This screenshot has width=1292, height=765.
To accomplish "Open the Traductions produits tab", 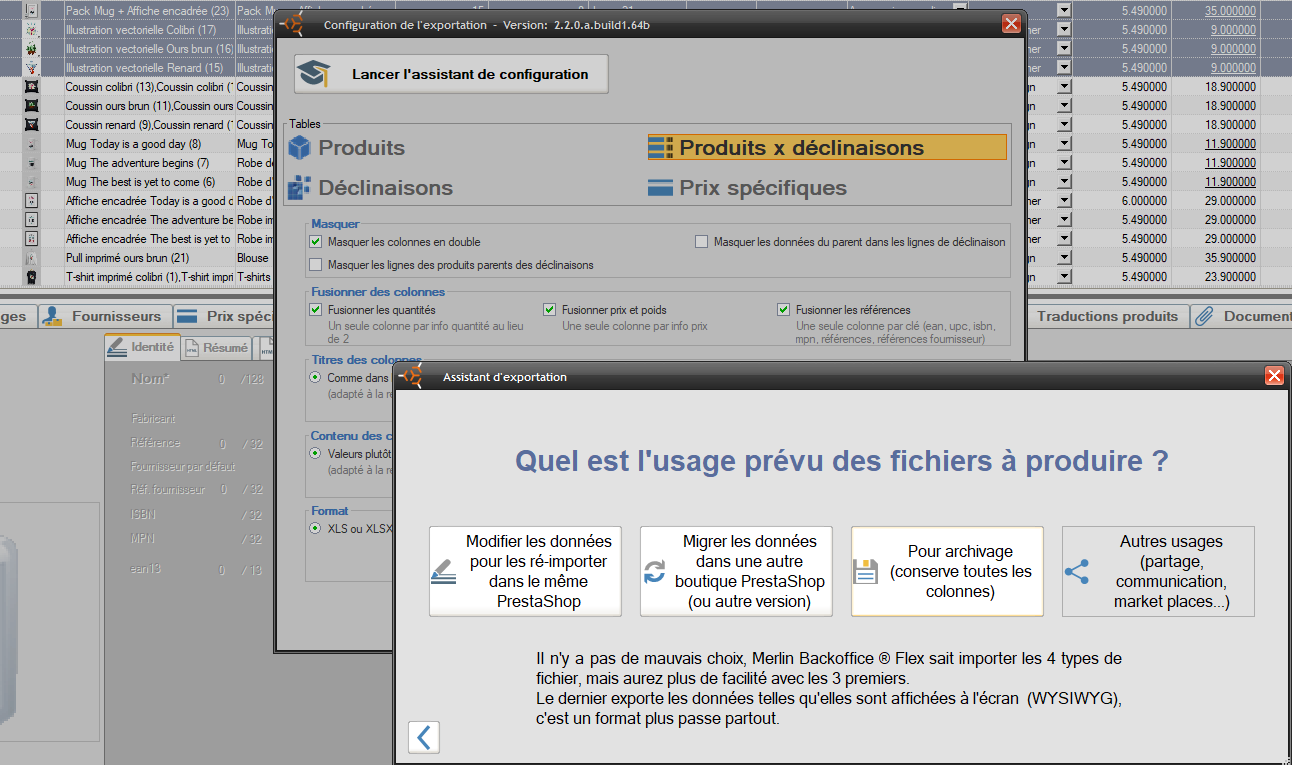I will pyautogui.click(x=1107, y=316).
